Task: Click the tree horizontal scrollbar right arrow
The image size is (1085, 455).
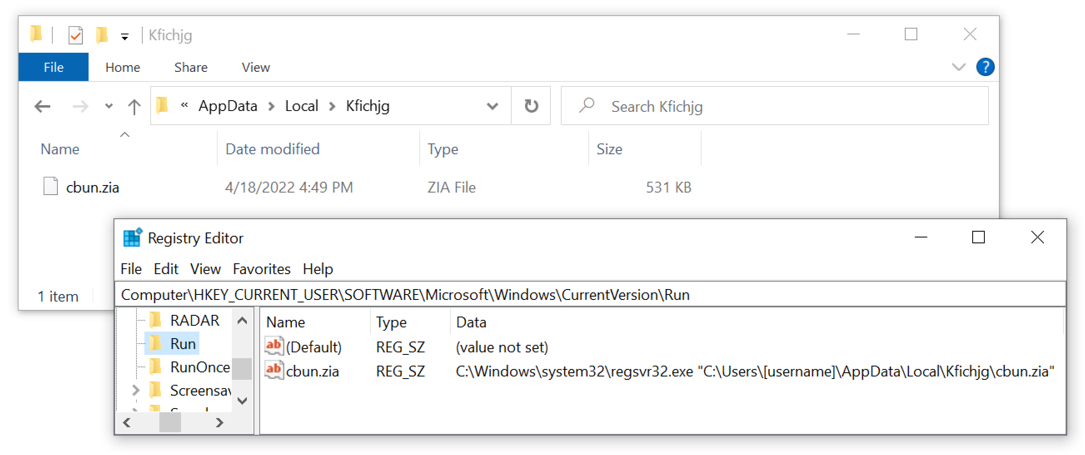Action: tap(219, 420)
